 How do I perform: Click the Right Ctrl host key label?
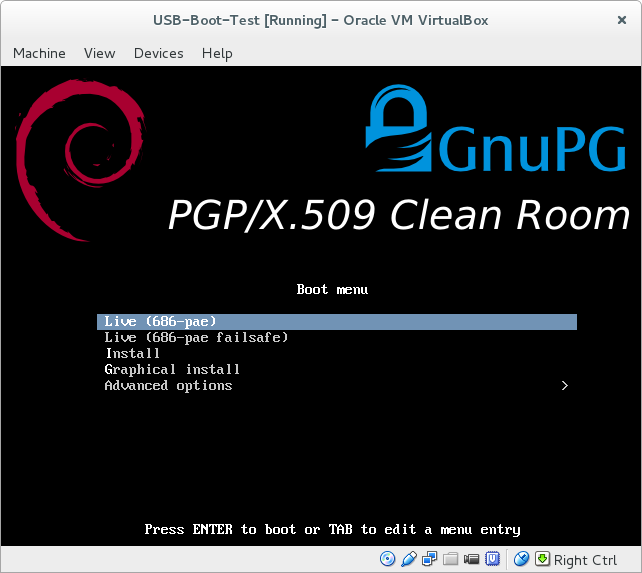[585, 560]
